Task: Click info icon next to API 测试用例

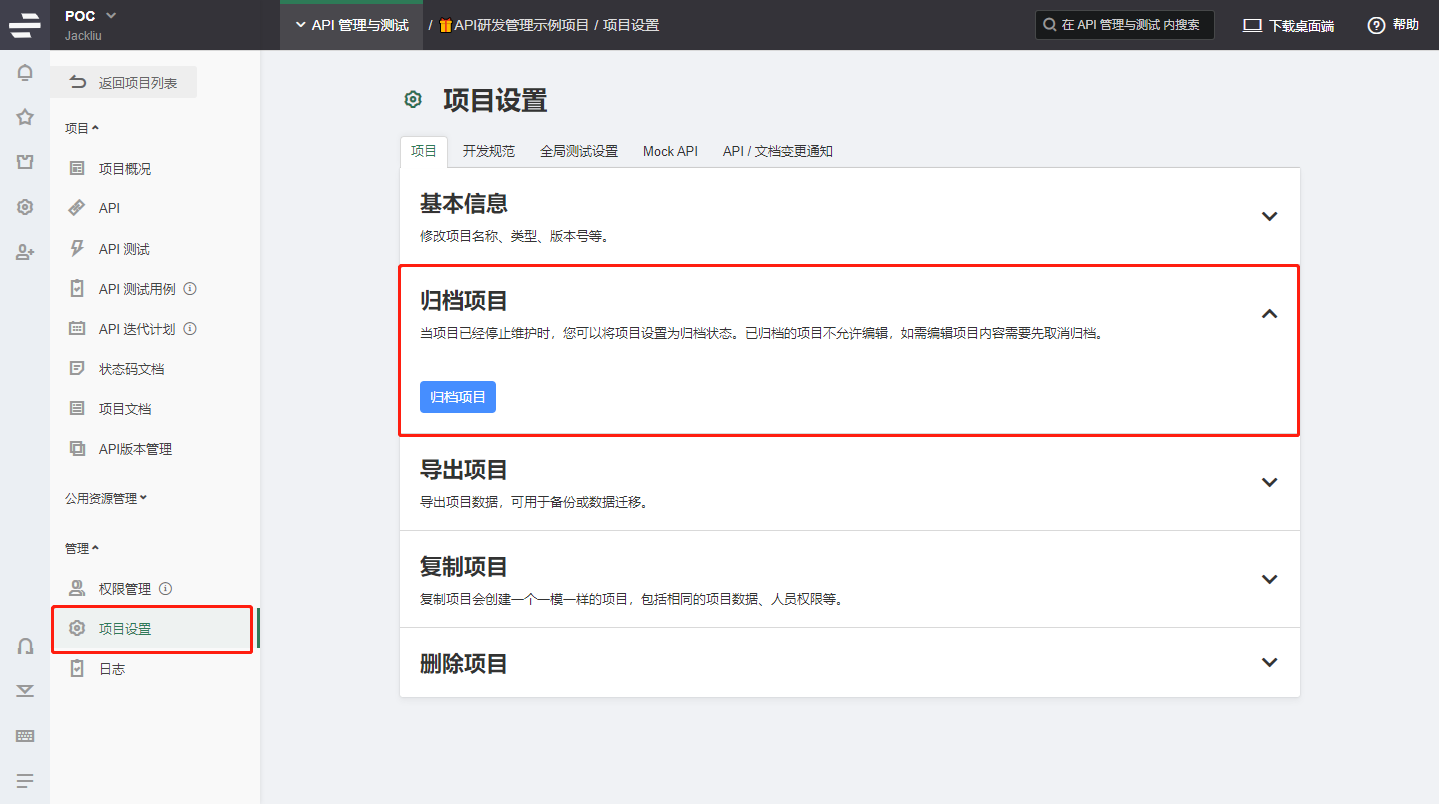Action: [190, 289]
